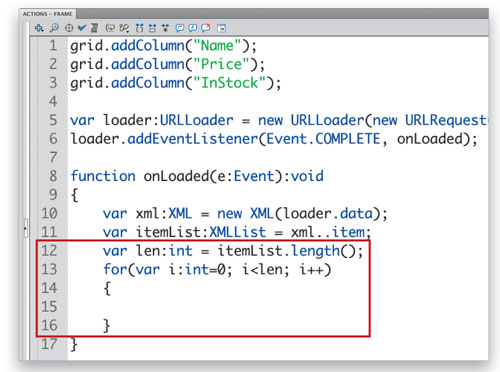Click itemList.length() on line 12
The image size is (500, 372).
287,251
